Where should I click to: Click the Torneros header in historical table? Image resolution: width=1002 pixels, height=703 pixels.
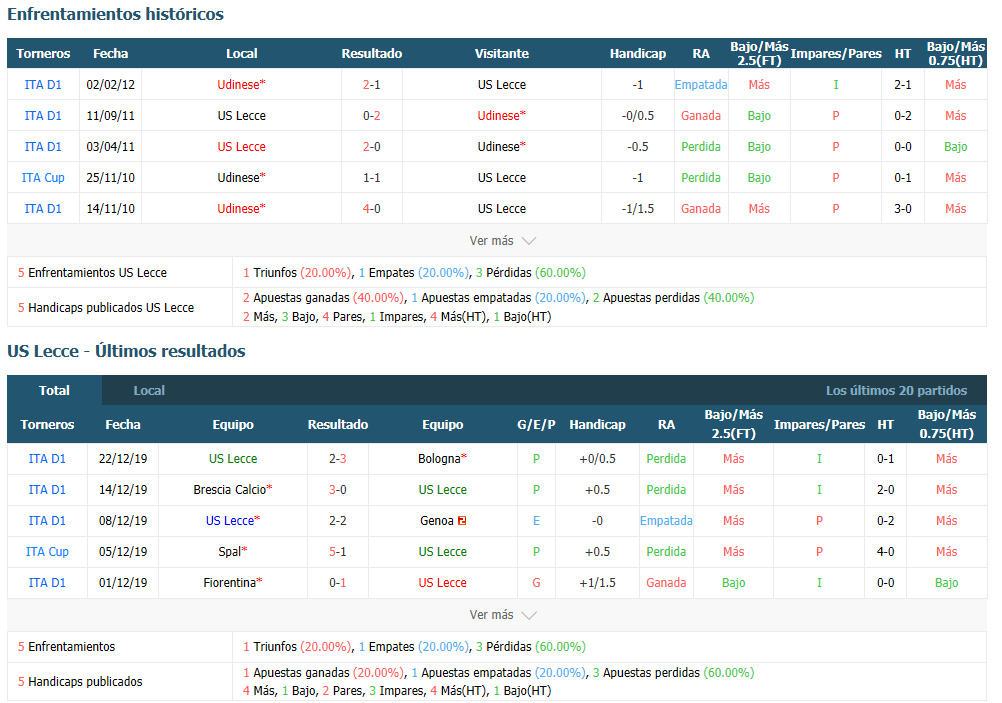coord(43,54)
